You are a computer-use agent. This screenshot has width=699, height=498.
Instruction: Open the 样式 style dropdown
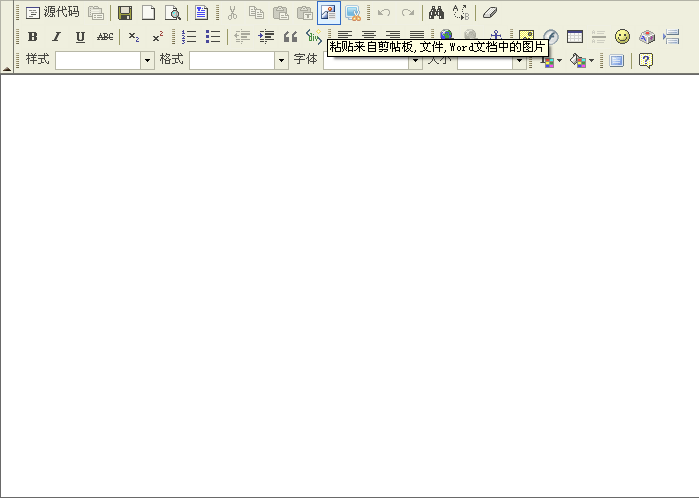click(x=148, y=61)
